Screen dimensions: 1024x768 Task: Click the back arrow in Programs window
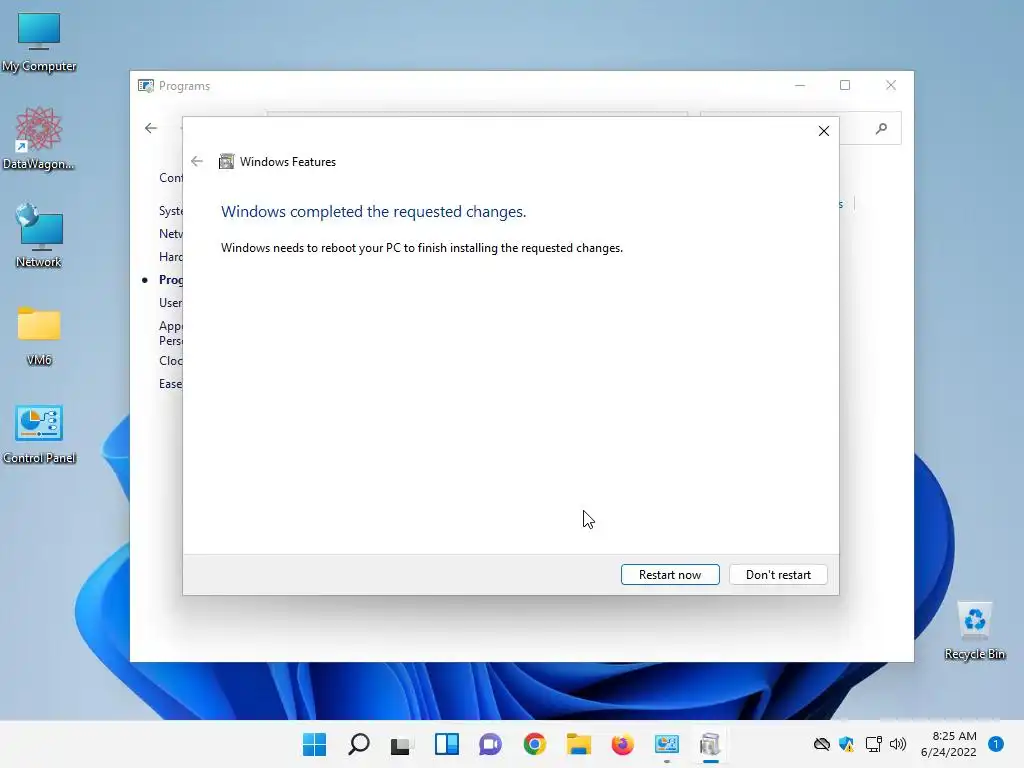(x=151, y=128)
